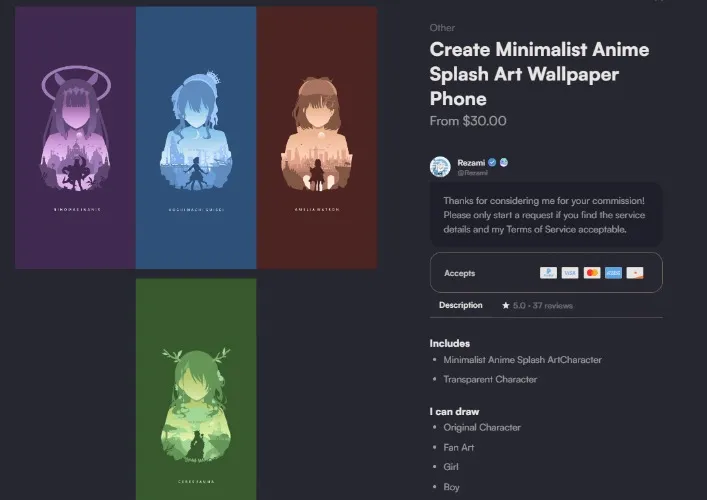Click the 'I can draw' heading

tap(454, 411)
